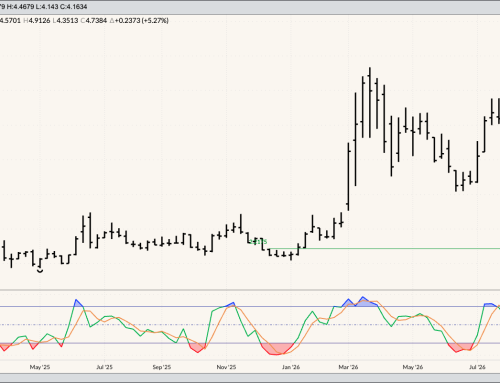Click the Jul '25 date axis label
500x383 pixels.
(x=104, y=367)
